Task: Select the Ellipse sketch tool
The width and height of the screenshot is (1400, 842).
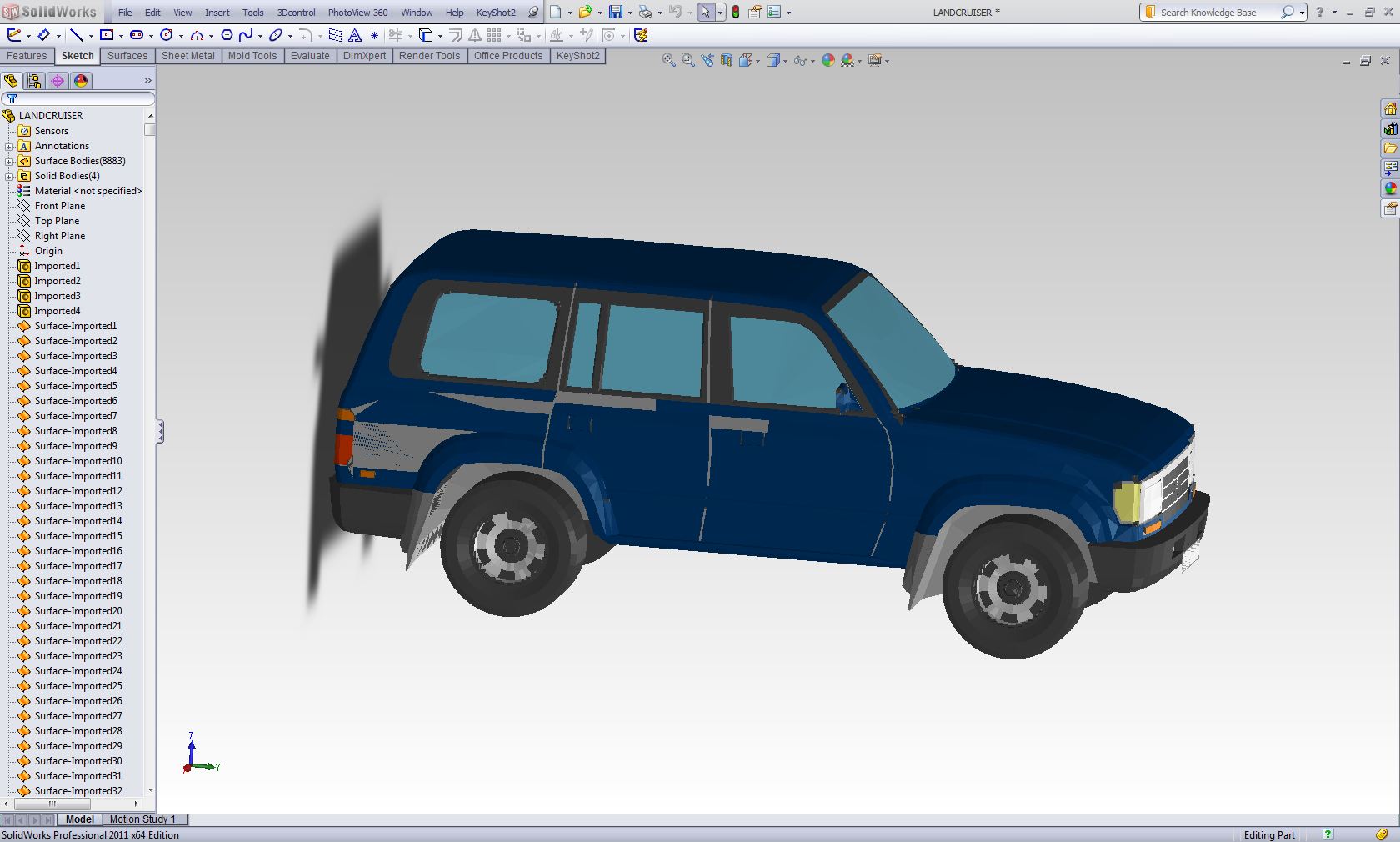Action: click(276, 35)
